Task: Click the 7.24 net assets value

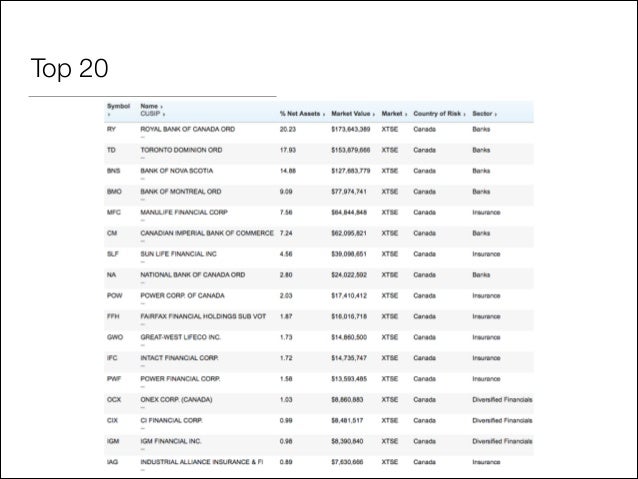Action: (286, 233)
